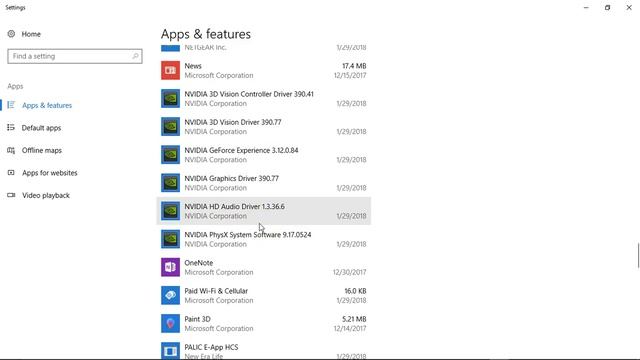Screen dimensions: 640x360
Task: Click NVIDIA 3D Vision Driver 390.77 text
Action: [x=233, y=122]
